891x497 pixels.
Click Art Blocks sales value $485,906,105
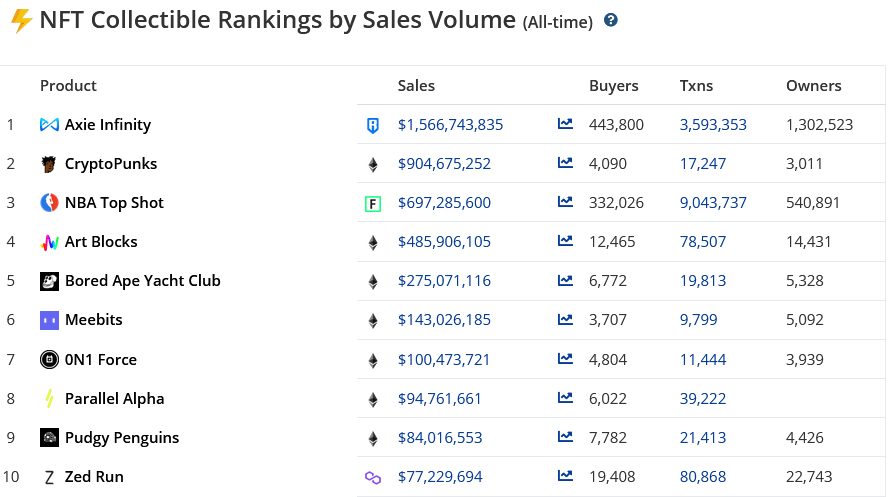point(444,242)
